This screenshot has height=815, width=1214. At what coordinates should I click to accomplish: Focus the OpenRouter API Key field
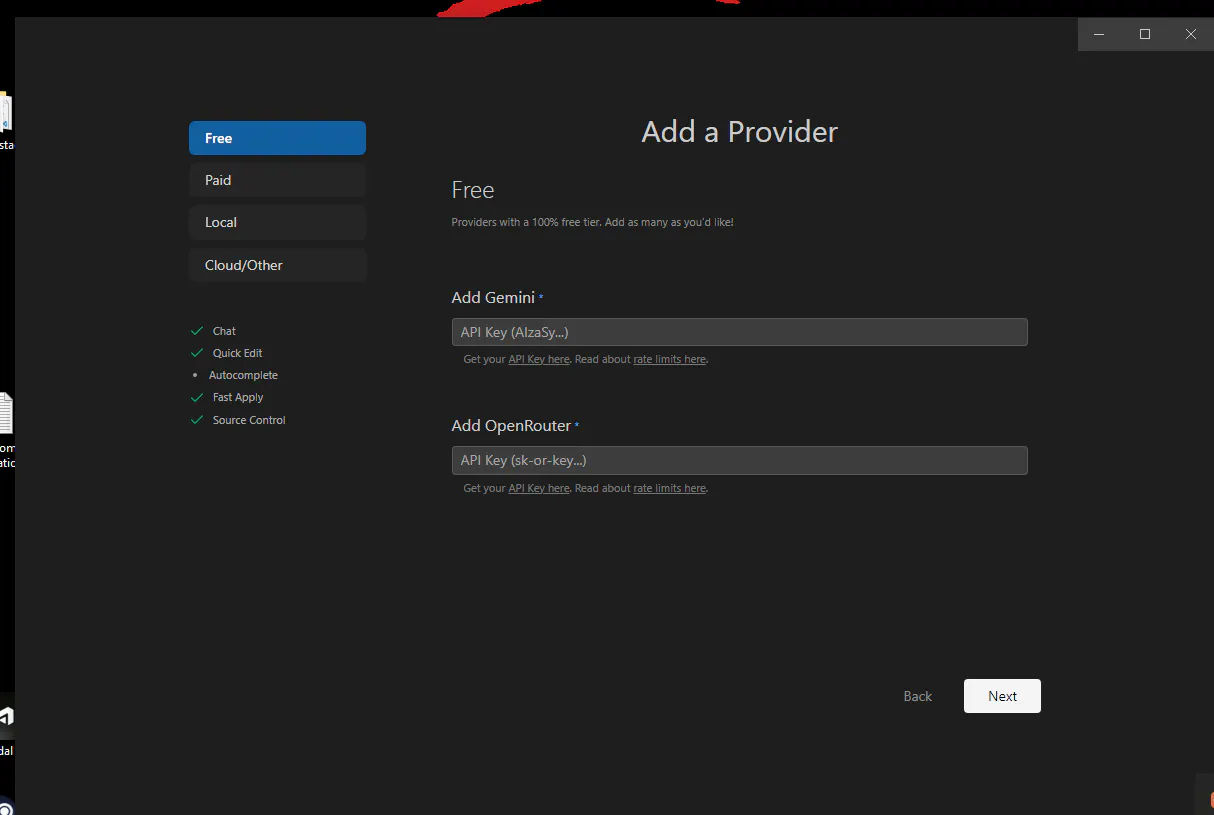[739, 460]
